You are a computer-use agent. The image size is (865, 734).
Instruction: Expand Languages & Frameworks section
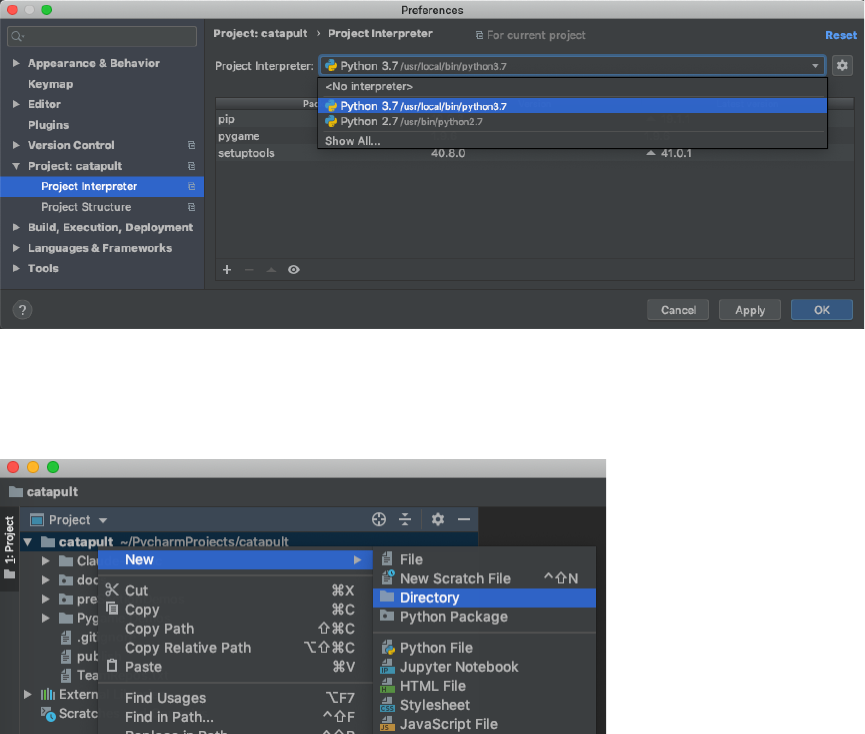point(16,248)
